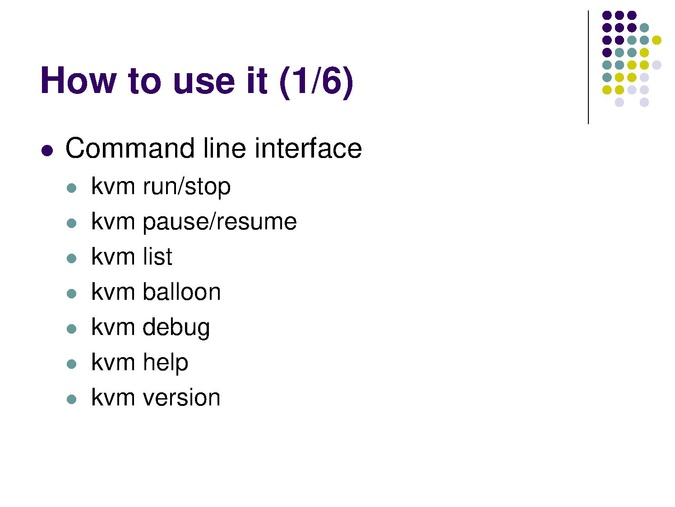
Task: Click the "kvm help" line
Action: click(139, 362)
